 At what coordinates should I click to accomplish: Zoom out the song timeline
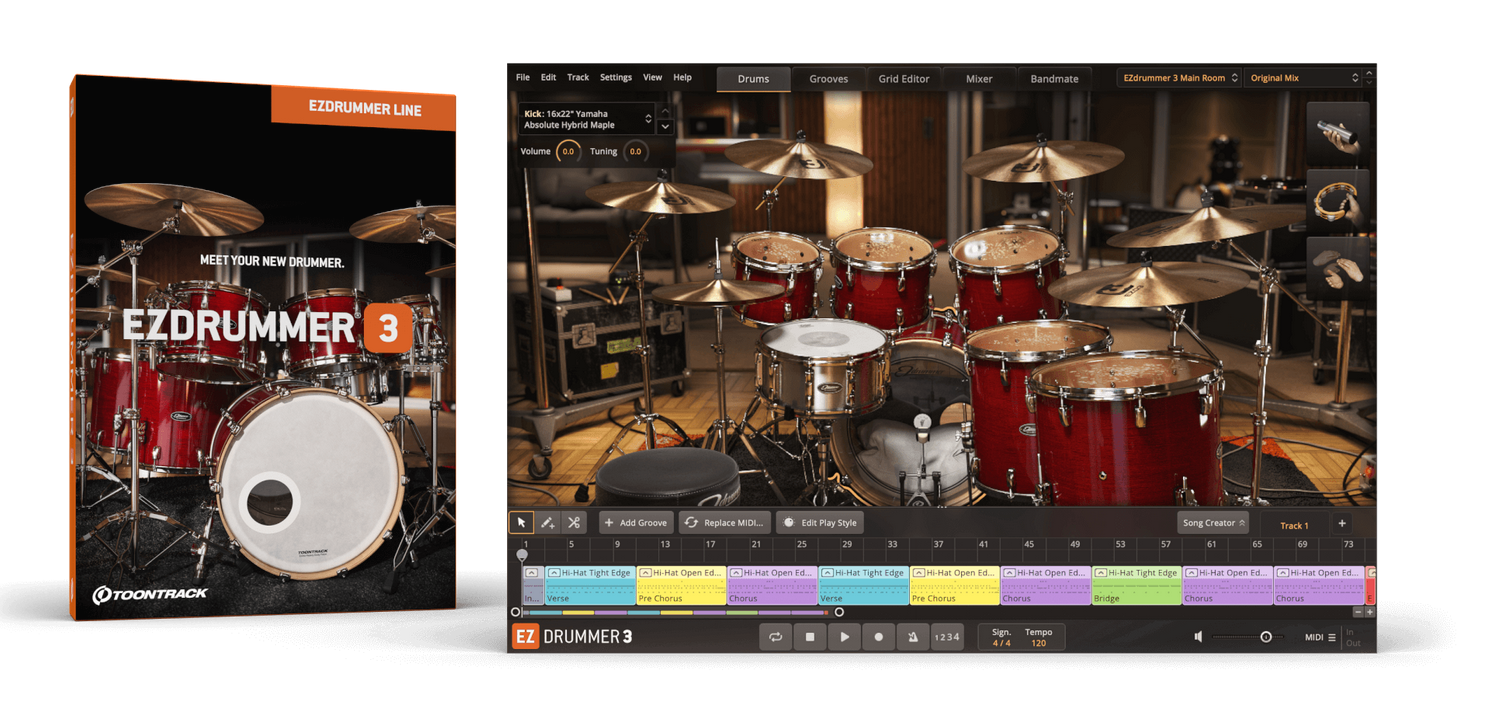tap(1357, 612)
